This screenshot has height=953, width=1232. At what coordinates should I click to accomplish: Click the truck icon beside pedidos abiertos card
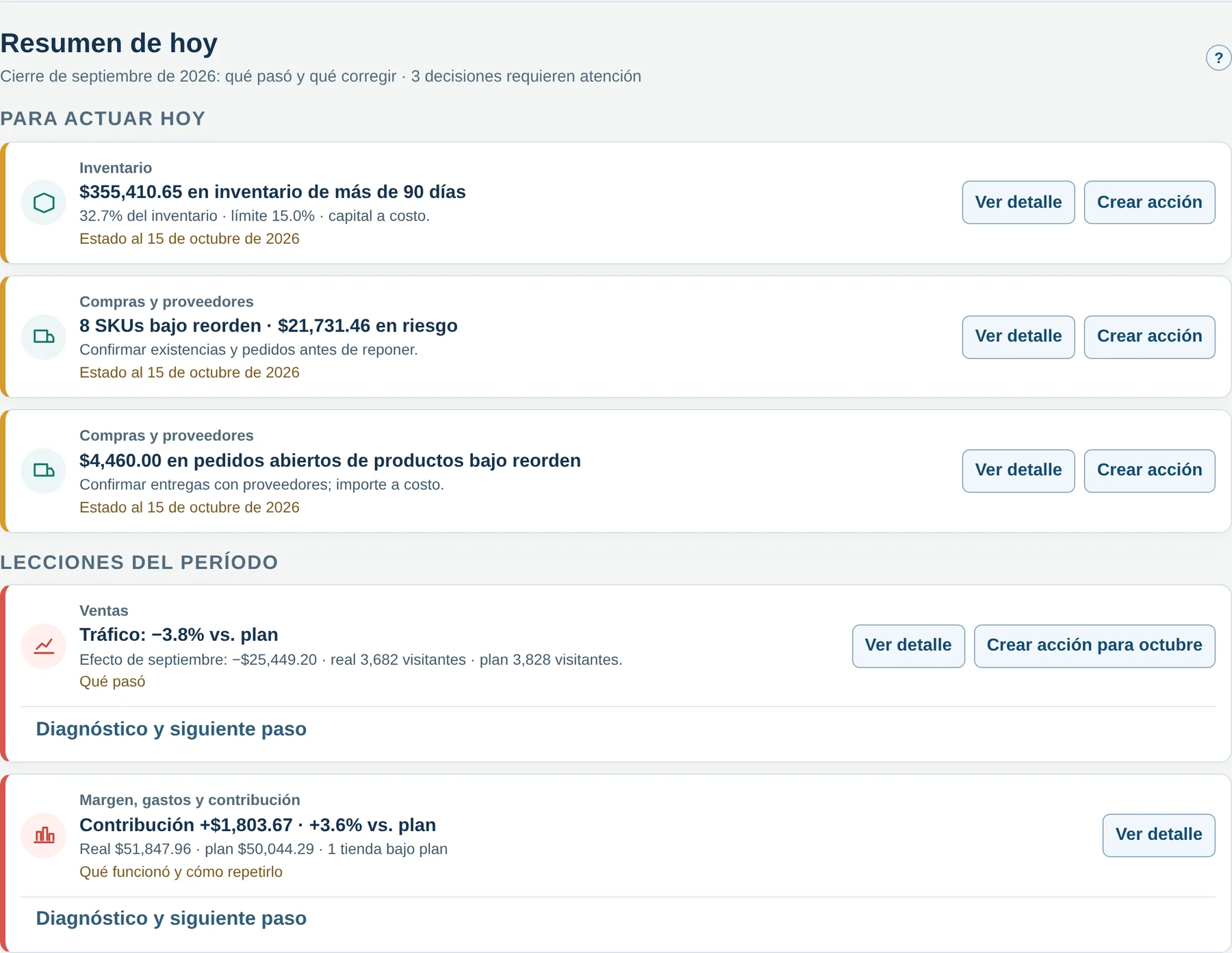(44, 470)
